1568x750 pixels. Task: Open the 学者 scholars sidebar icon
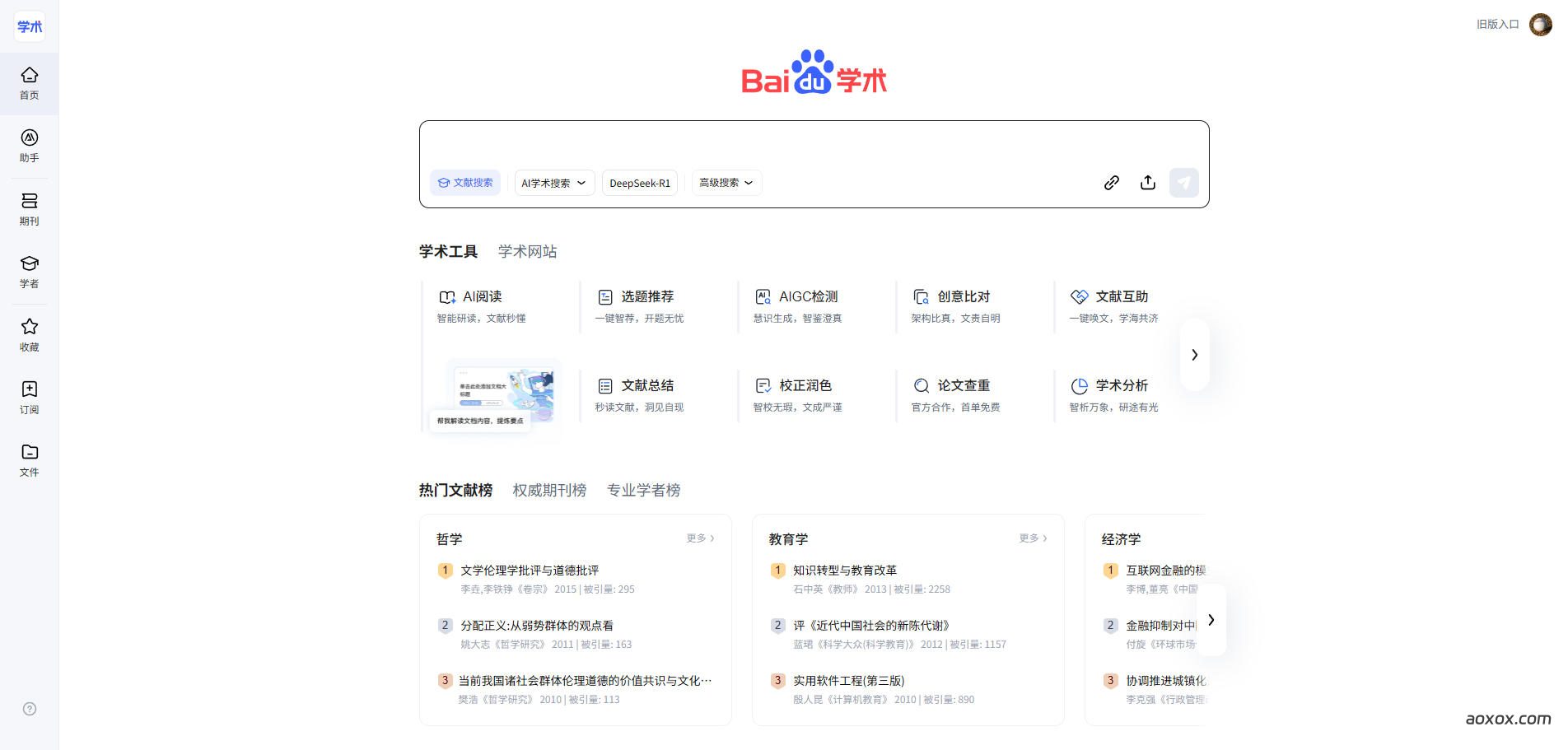pyautogui.click(x=29, y=273)
